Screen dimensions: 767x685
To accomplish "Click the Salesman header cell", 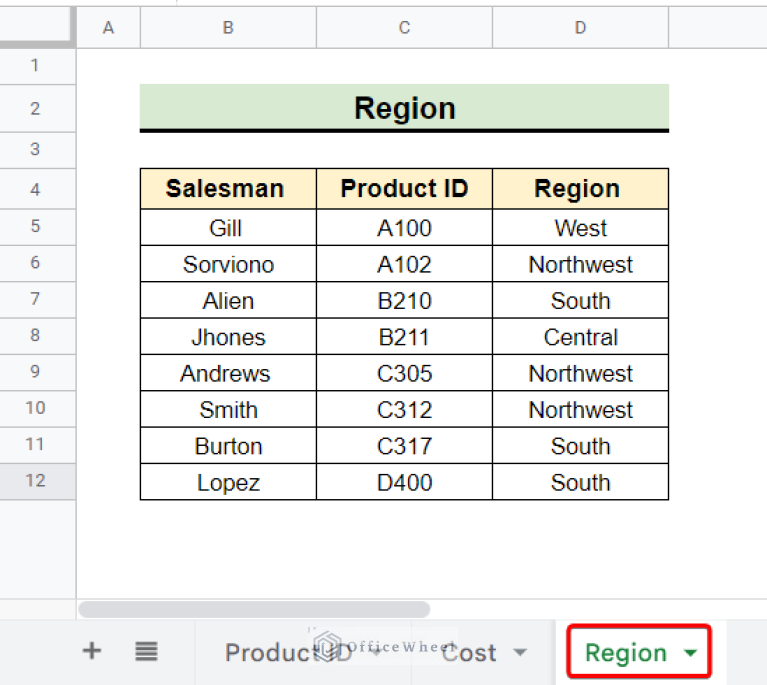I will pos(228,189).
